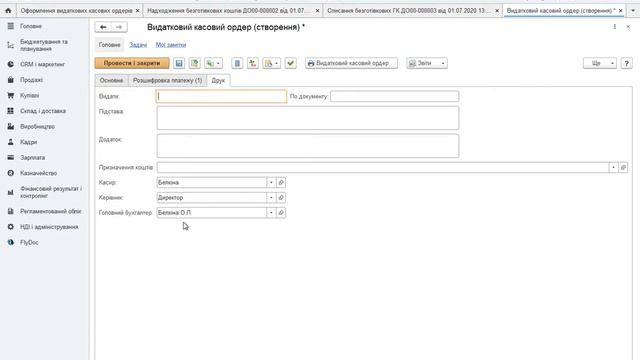Expand the Керівник dropdown arrow
The height and width of the screenshot is (360, 640).
(271, 198)
